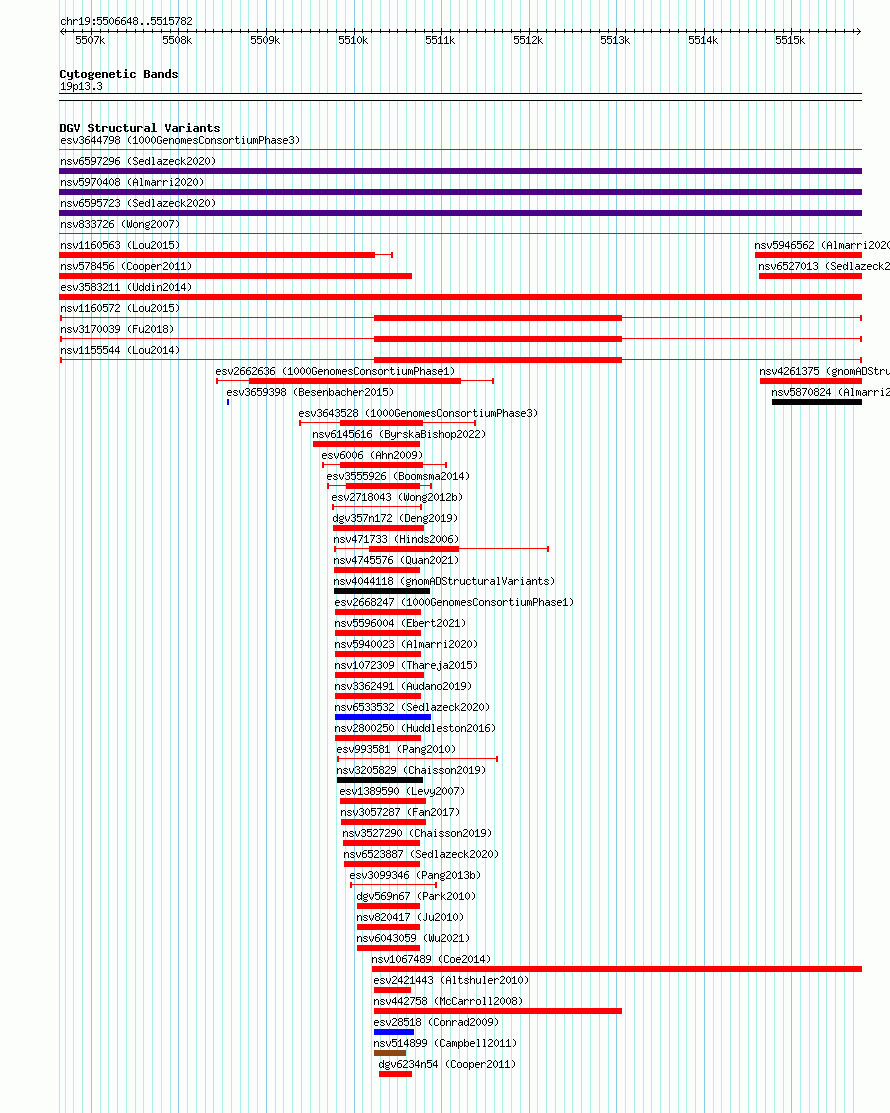Click the black nsv5870824 variant bar
Viewport: 890px width, 1113px height.
tap(817, 402)
